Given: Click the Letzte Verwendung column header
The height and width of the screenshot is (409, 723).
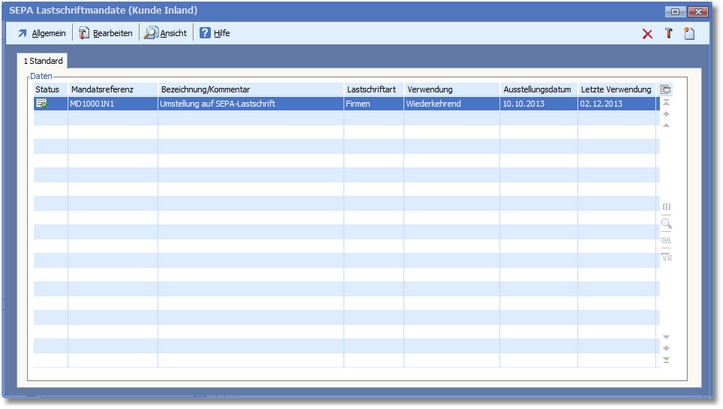Looking at the screenshot, I should pos(615,90).
